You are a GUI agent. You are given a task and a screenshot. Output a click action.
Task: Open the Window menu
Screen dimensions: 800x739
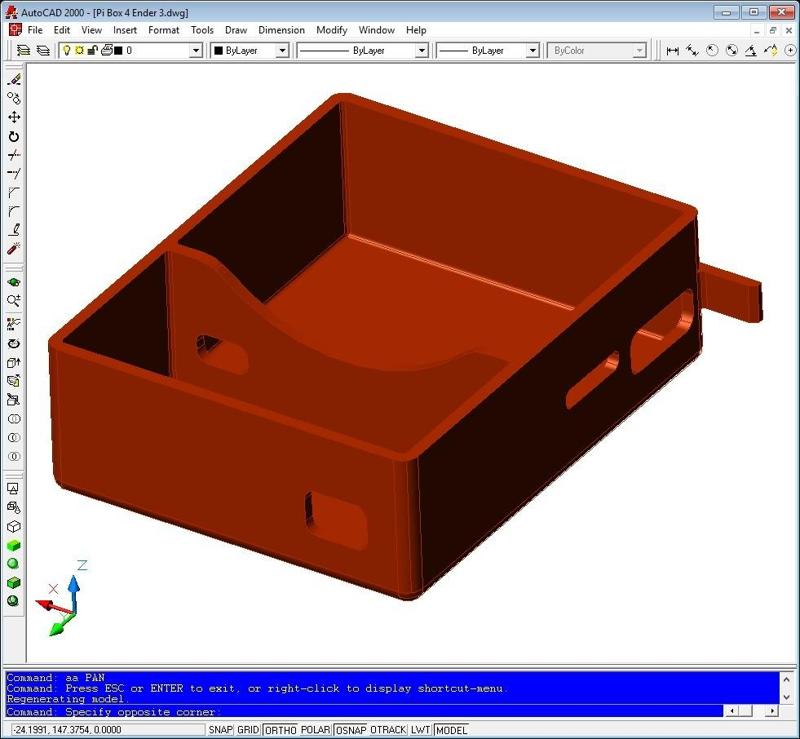coord(377,30)
